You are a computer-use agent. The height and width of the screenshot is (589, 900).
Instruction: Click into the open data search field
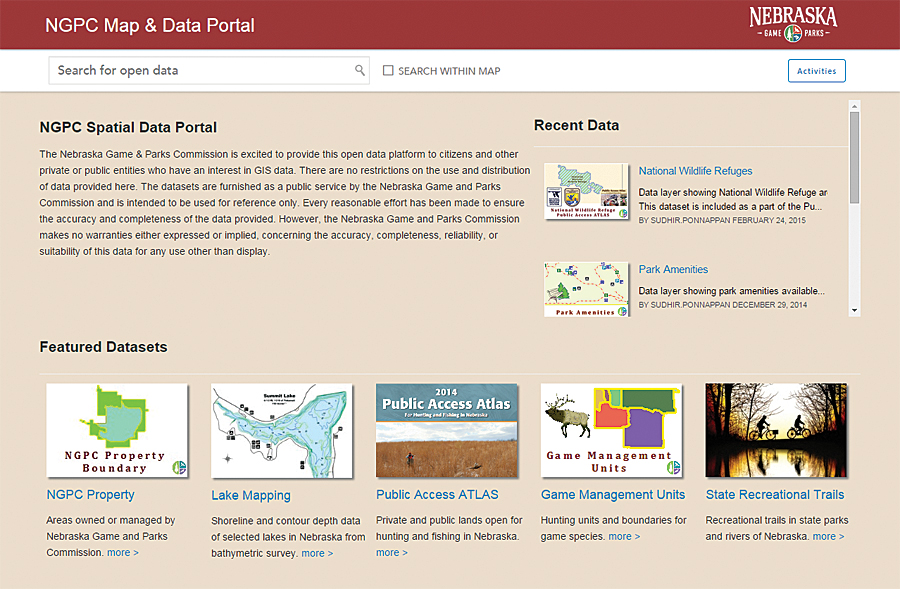pyautogui.click(x=200, y=71)
